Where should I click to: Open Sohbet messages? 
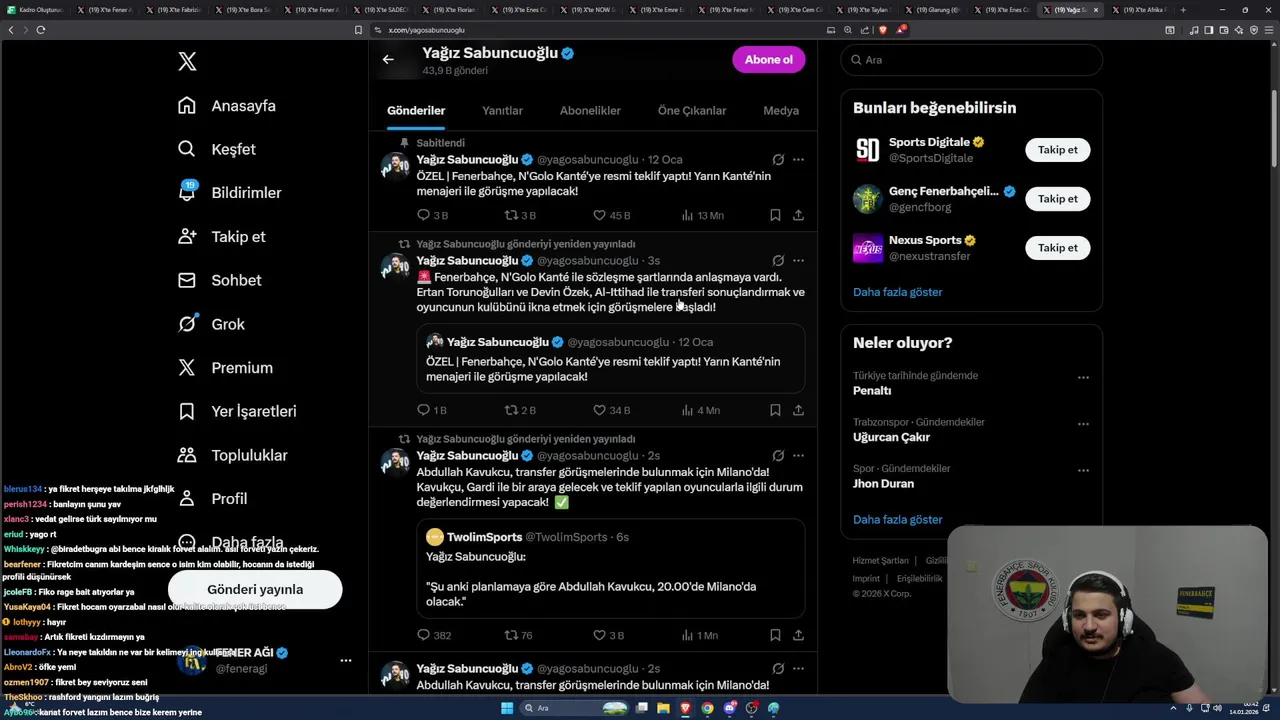coord(220,281)
